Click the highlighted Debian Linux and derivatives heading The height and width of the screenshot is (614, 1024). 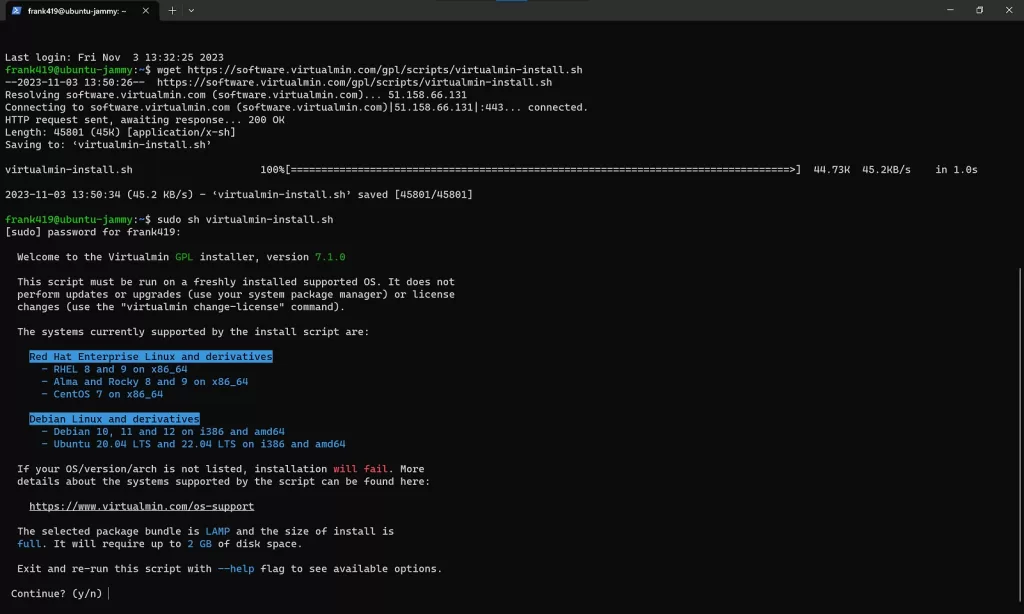point(114,419)
